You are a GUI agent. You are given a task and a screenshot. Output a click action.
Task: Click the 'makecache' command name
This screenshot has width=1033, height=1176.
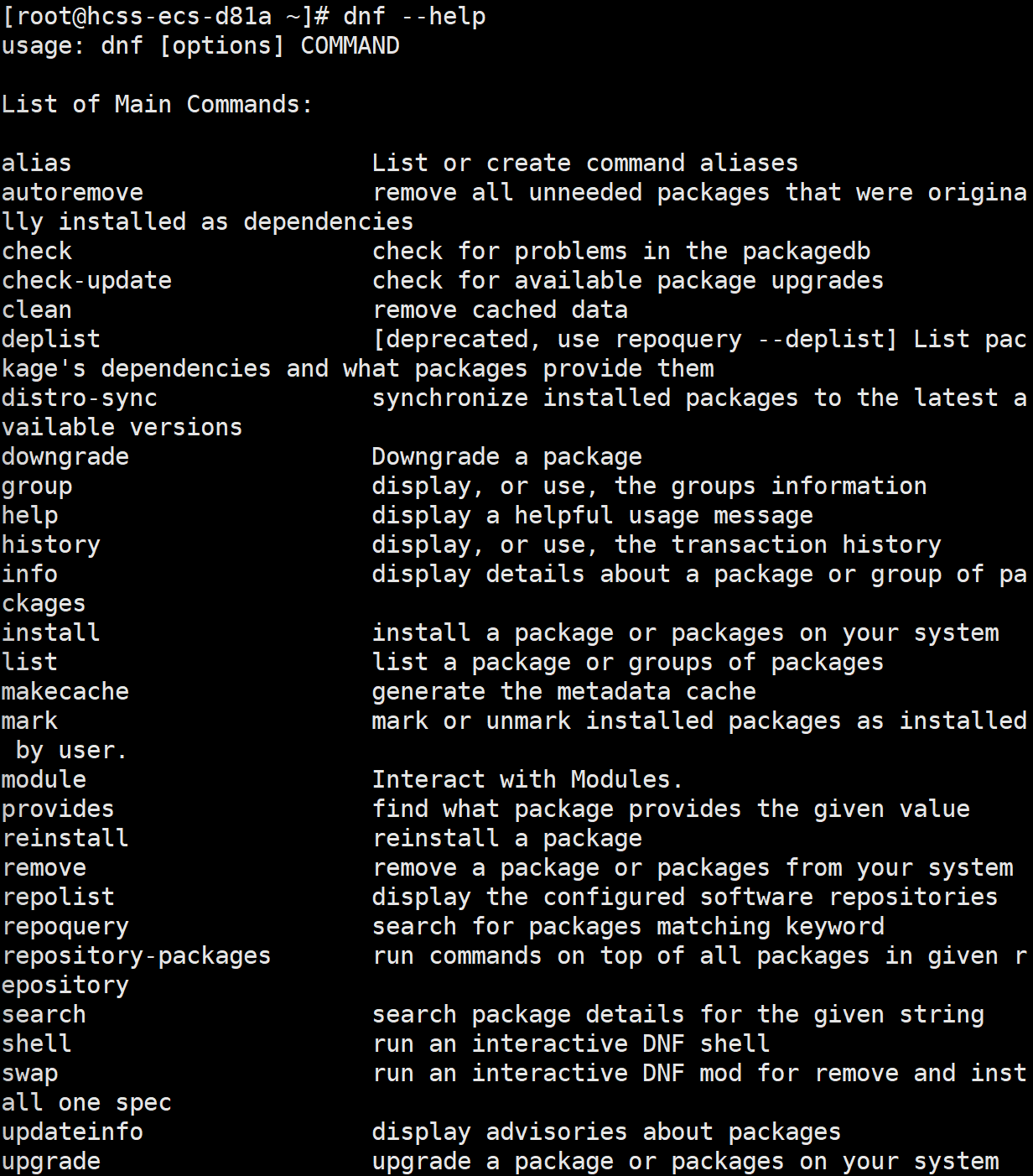tap(65, 692)
